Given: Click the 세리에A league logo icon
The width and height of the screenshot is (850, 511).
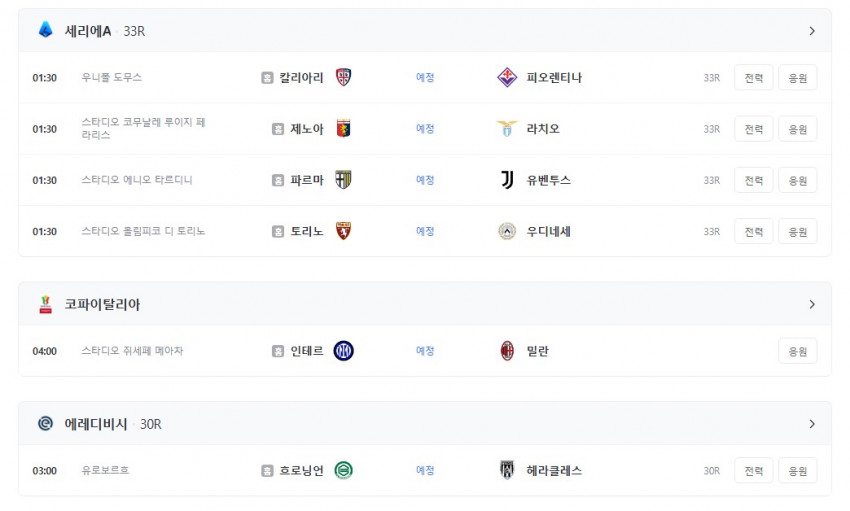Looking at the screenshot, I should click(46, 30).
